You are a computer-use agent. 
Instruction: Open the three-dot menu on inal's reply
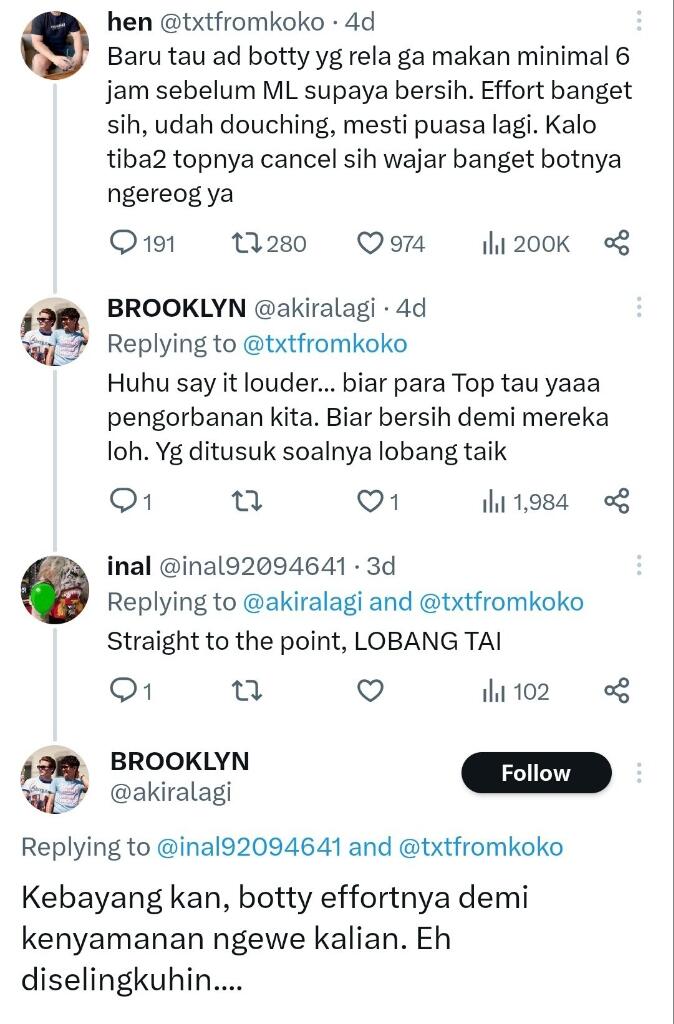coord(637,565)
